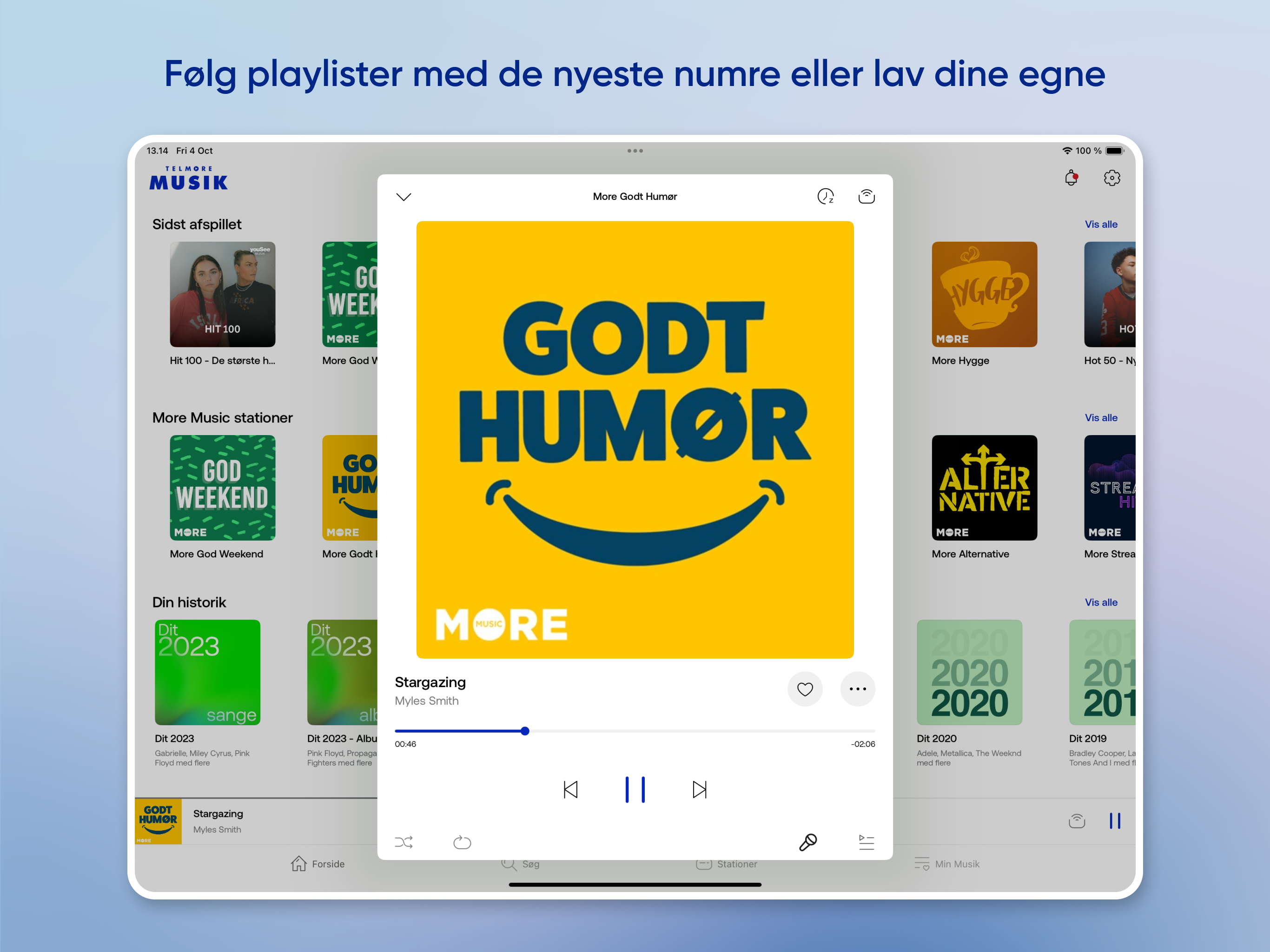Open the notifications bell
Image resolution: width=1270 pixels, height=952 pixels.
point(1071,178)
